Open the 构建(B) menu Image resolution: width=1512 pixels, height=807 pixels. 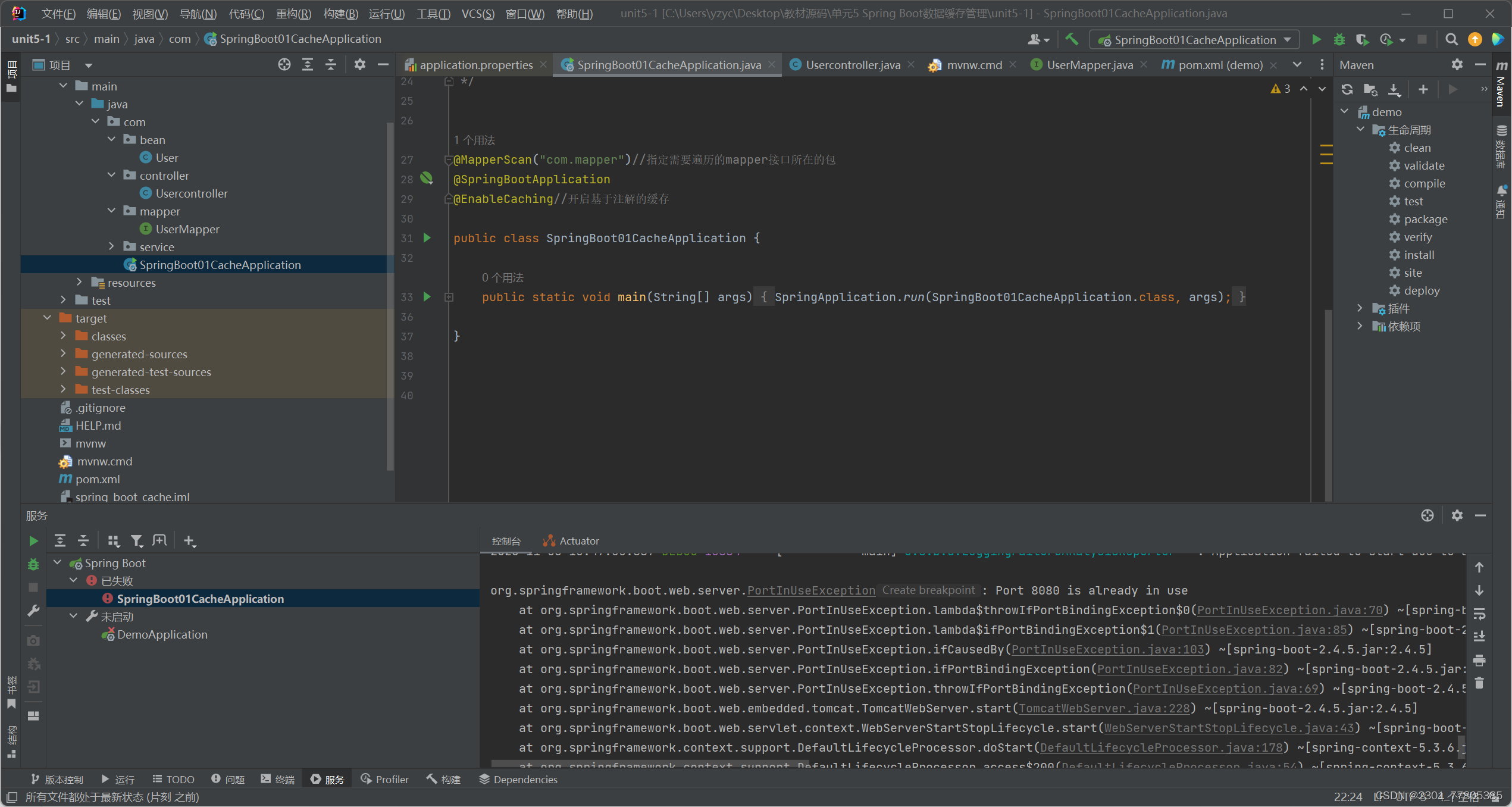[340, 14]
